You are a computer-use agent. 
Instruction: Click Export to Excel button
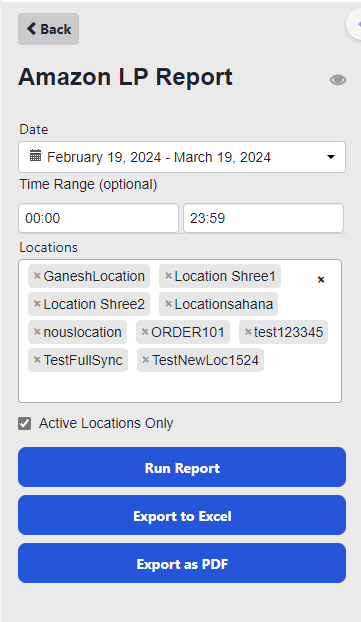point(182,515)
